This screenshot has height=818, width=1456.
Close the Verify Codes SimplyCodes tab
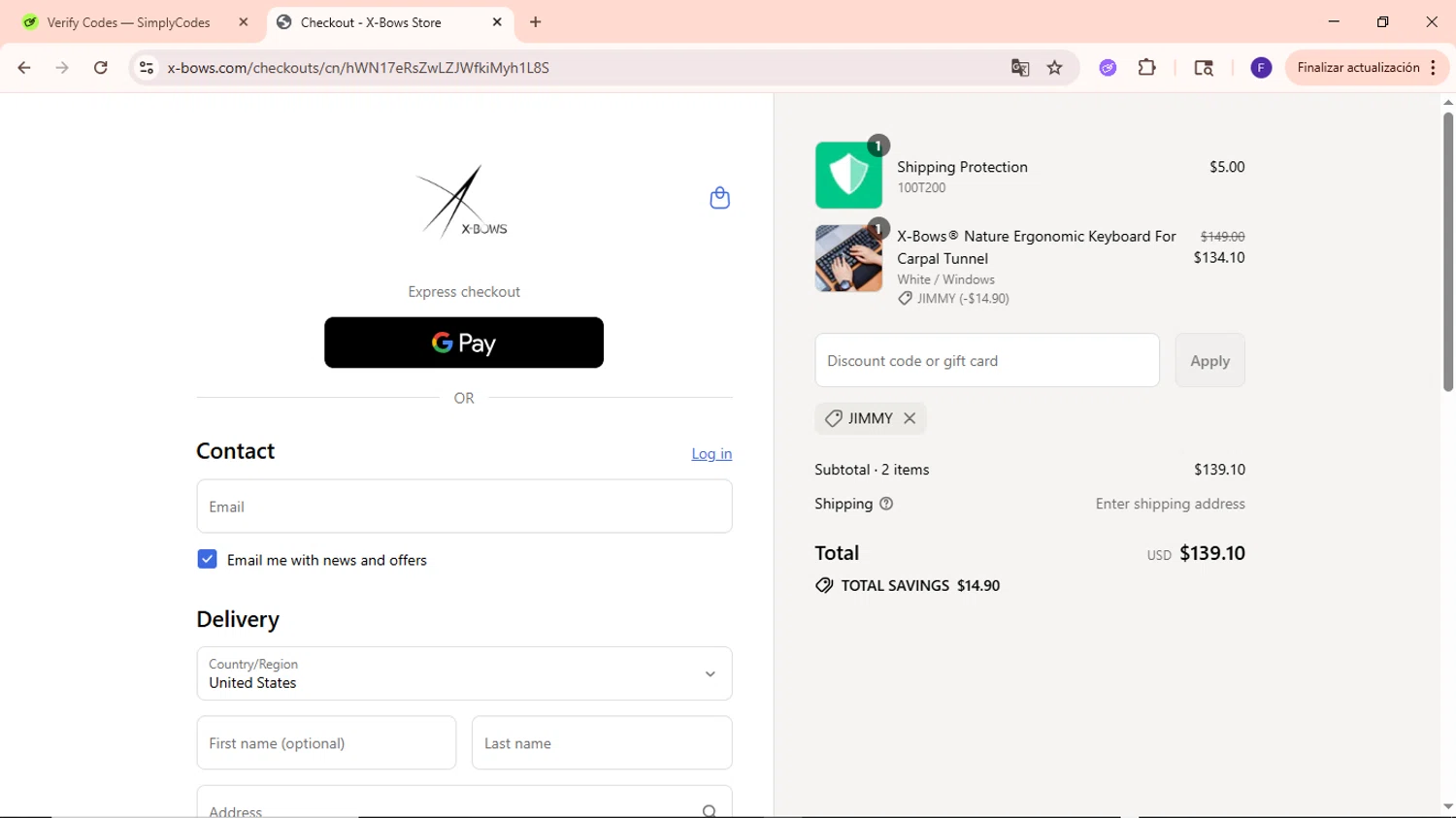tap(244, 22)
